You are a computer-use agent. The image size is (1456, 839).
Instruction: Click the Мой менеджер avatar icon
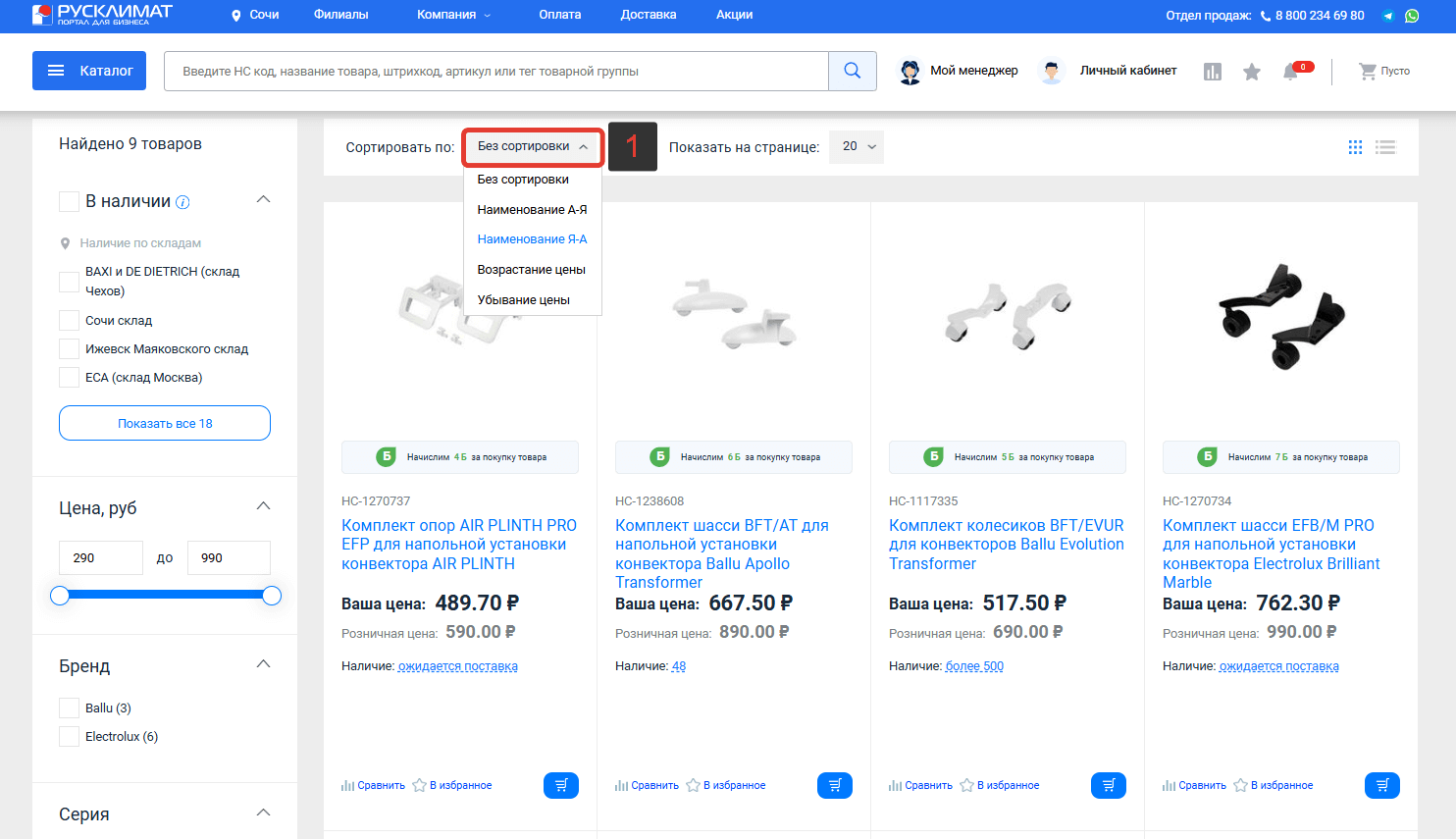910,71
